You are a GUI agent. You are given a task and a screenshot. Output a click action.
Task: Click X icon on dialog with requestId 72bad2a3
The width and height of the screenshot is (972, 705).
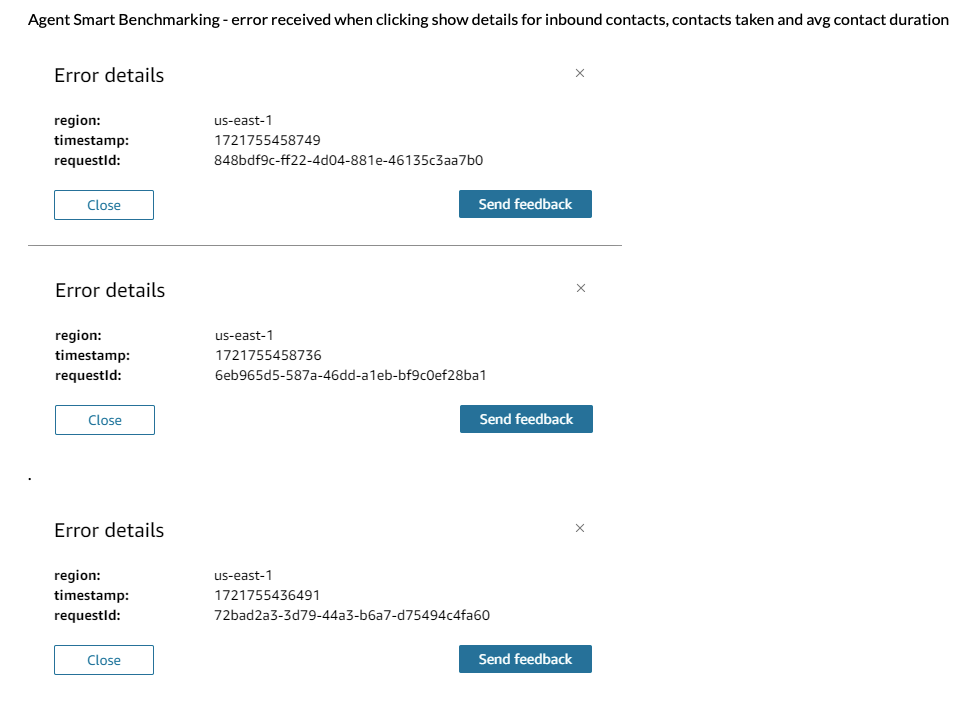pyautogui.click(x=580, y=528)
